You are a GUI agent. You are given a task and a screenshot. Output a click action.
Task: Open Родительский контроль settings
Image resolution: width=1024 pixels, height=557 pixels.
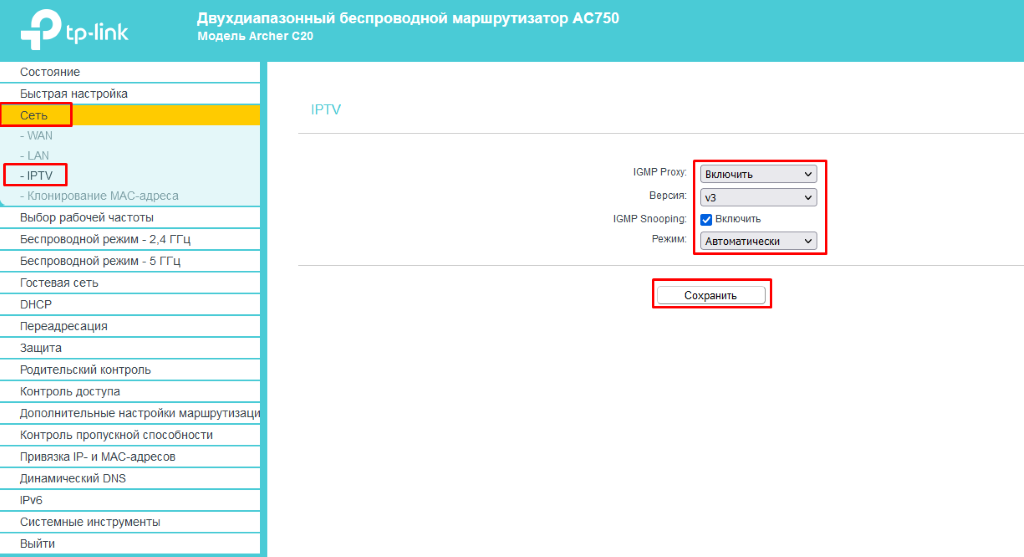point(130,370)
